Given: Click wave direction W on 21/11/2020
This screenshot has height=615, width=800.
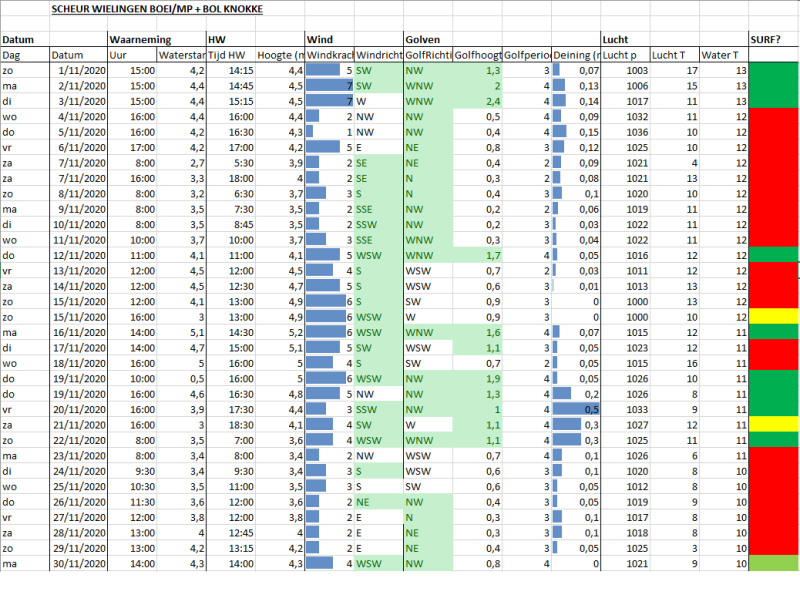Looking at the screenshot, I should click(x=428, y=425).
